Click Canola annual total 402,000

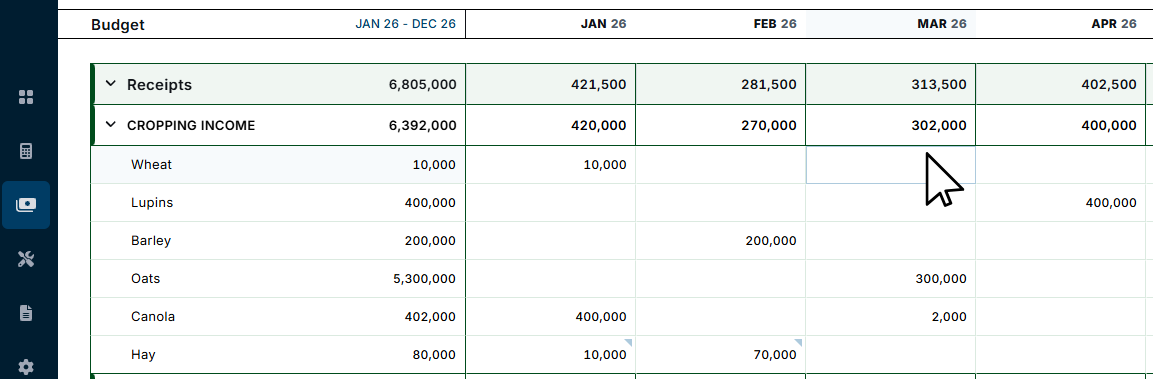pyautogui.click(x=430, y=317)
